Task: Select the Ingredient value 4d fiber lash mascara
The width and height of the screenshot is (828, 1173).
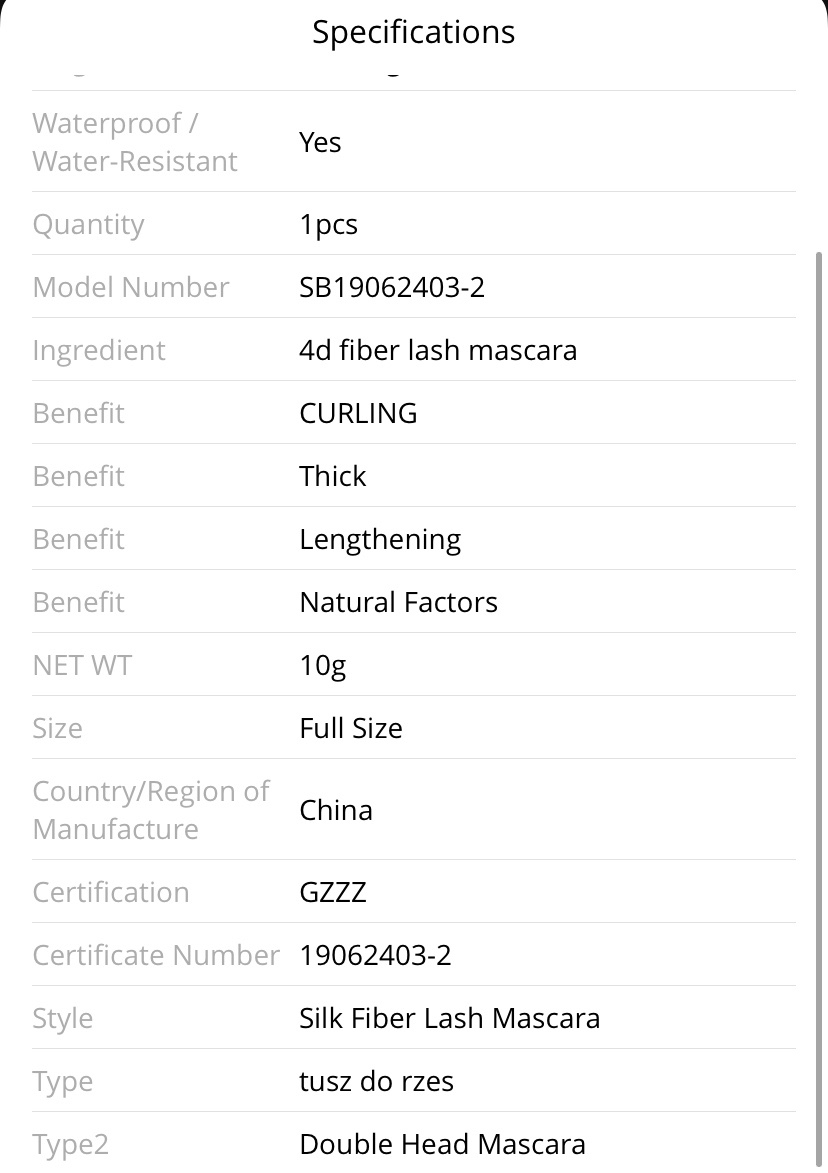Action: point(438,350)
